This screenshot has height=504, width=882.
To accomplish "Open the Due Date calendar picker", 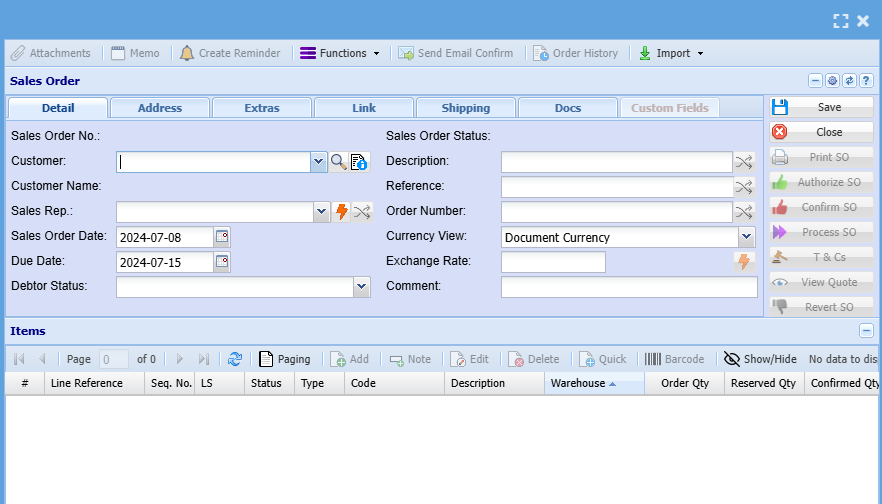I will pyautogui.click(x=222, y=262).
